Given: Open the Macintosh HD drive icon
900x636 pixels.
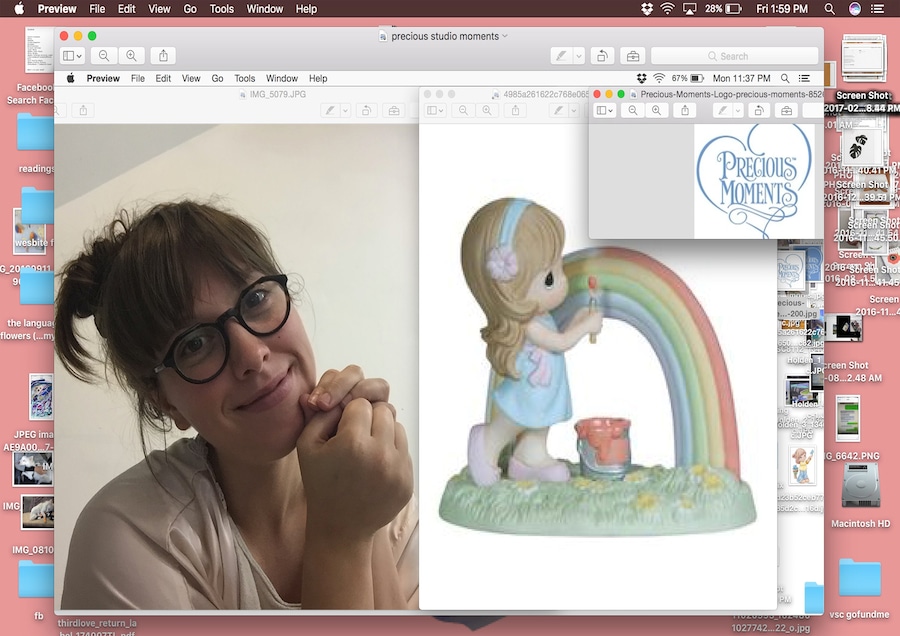Looking at the screenshot, I should coord(860,491).
